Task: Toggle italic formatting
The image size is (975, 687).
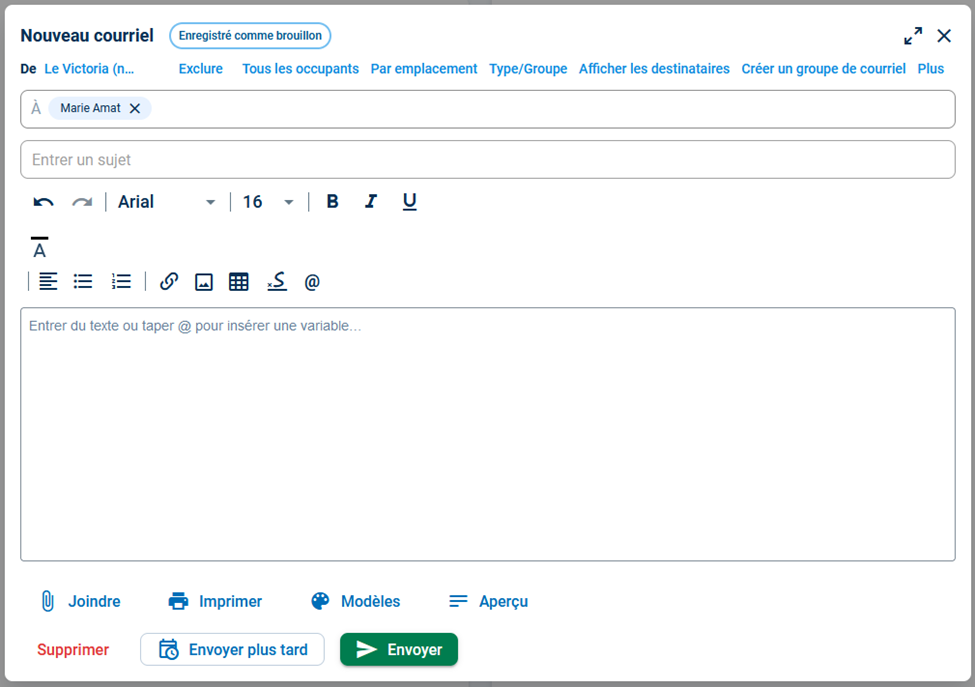Action: point(371,201)
